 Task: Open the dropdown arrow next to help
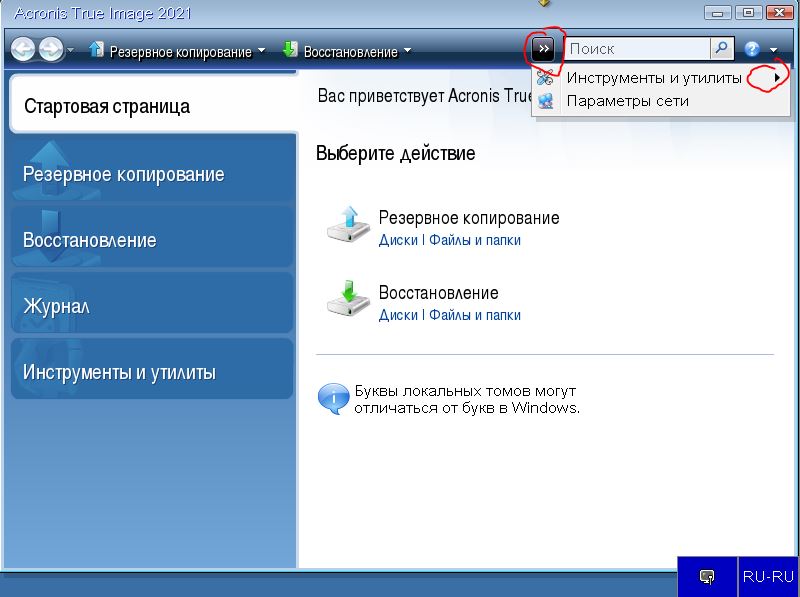(x=773, y=50)
